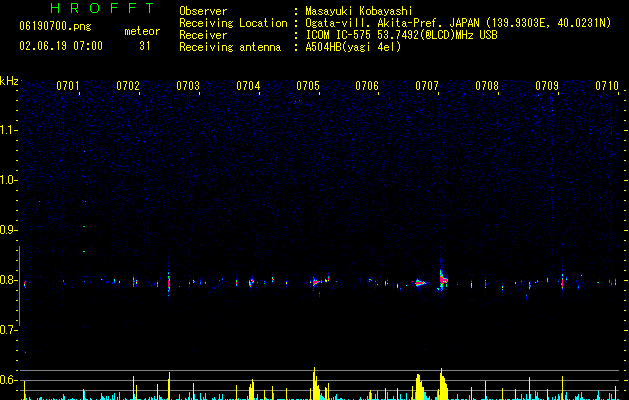The width and height of the screenshot is (629, 400).
Task: Click the Receiving antenna label
Action: [x=230, y=47]
